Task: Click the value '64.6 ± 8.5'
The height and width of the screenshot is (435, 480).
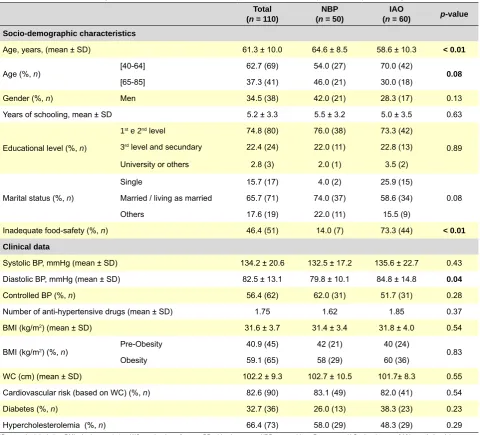Action: pyautogui.click(x=329, y=50)
